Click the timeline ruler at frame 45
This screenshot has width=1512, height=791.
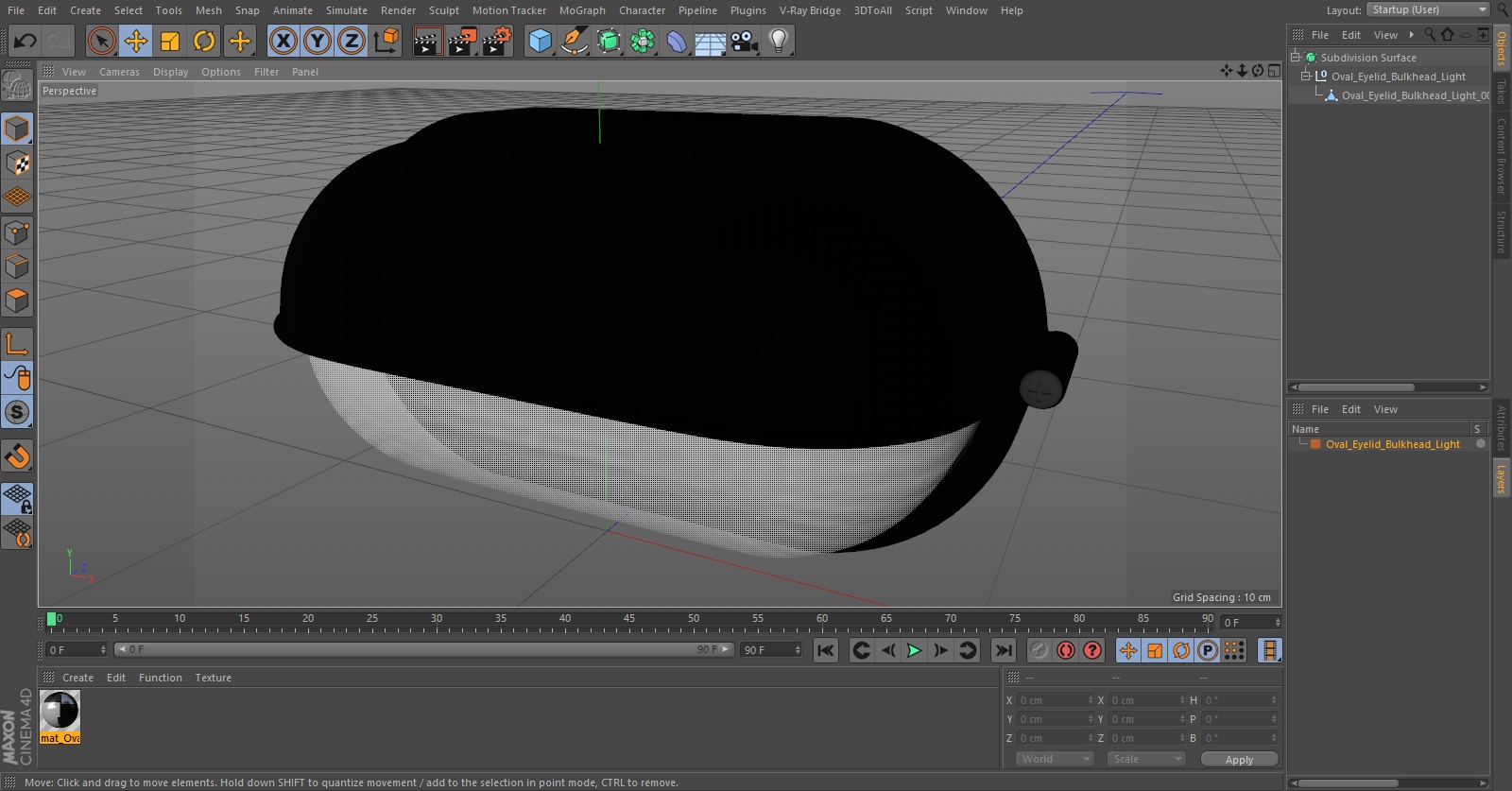[628, 620]
